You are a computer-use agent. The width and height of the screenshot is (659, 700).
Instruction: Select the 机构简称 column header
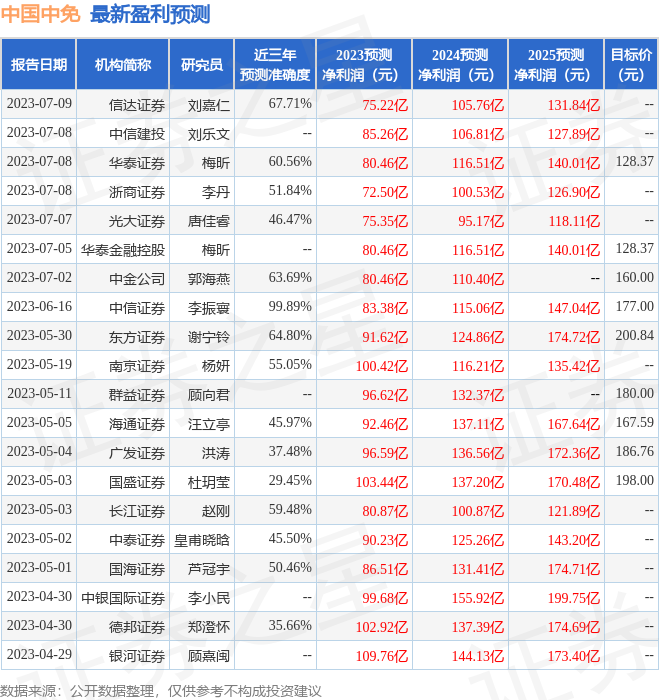point(123,64)
